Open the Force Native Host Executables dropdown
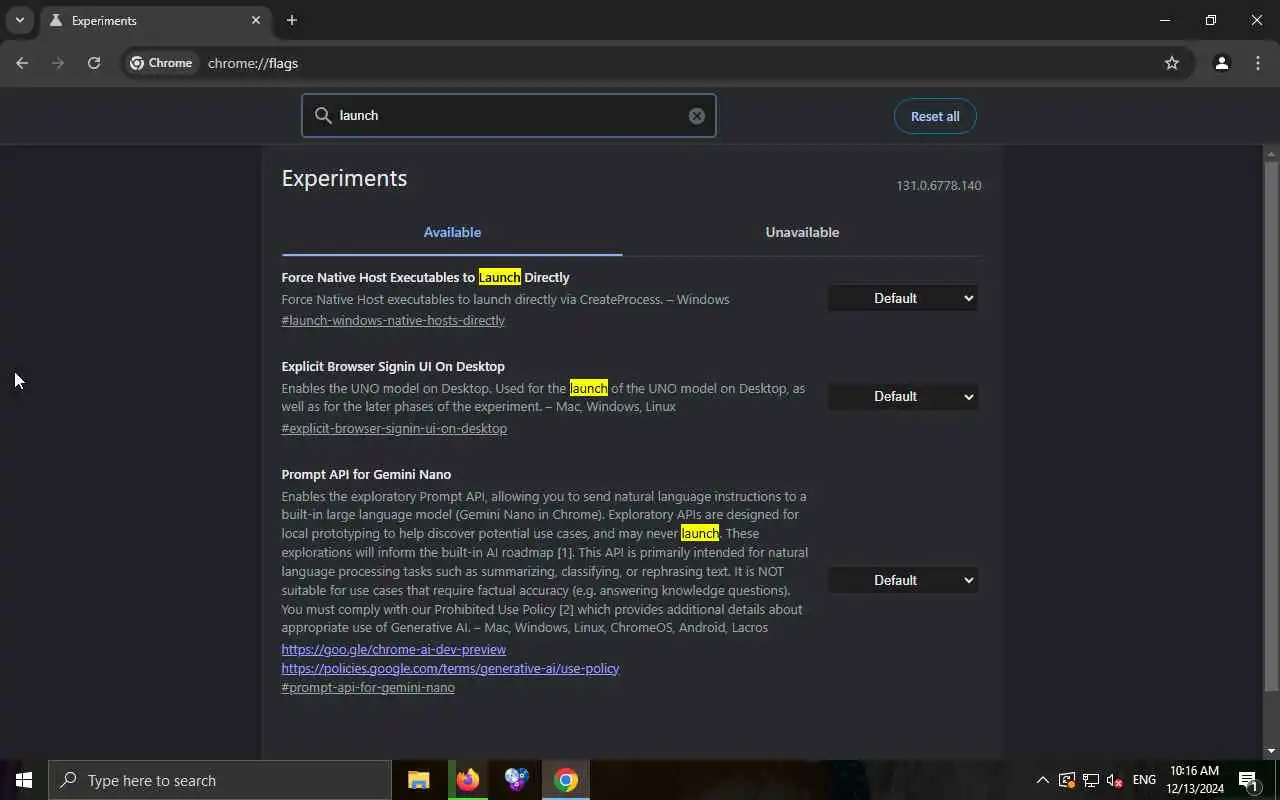The image size is (1280, 800). tap(902, 298)
